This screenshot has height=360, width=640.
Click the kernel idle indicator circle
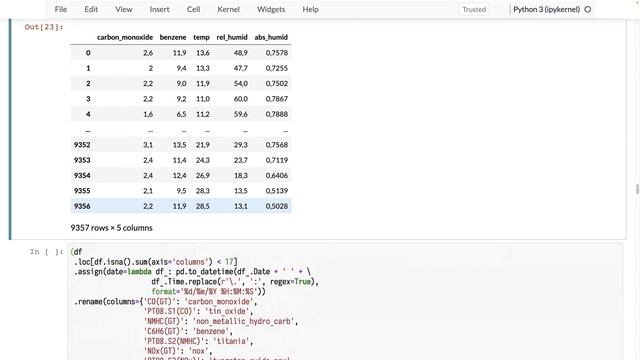coord(588,9)
